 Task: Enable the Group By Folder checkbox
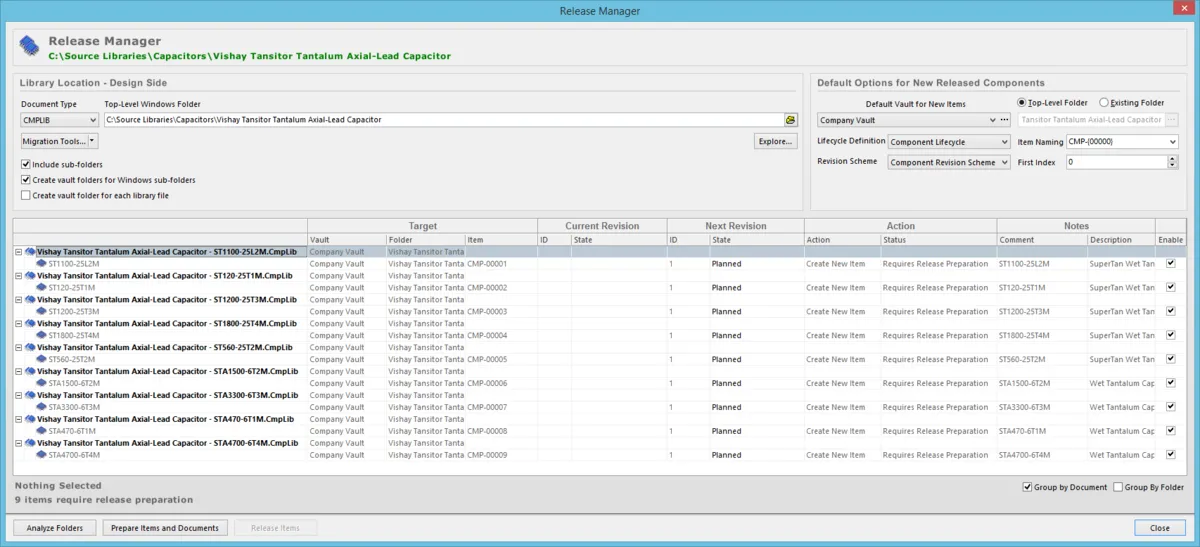pos(1118,487)
